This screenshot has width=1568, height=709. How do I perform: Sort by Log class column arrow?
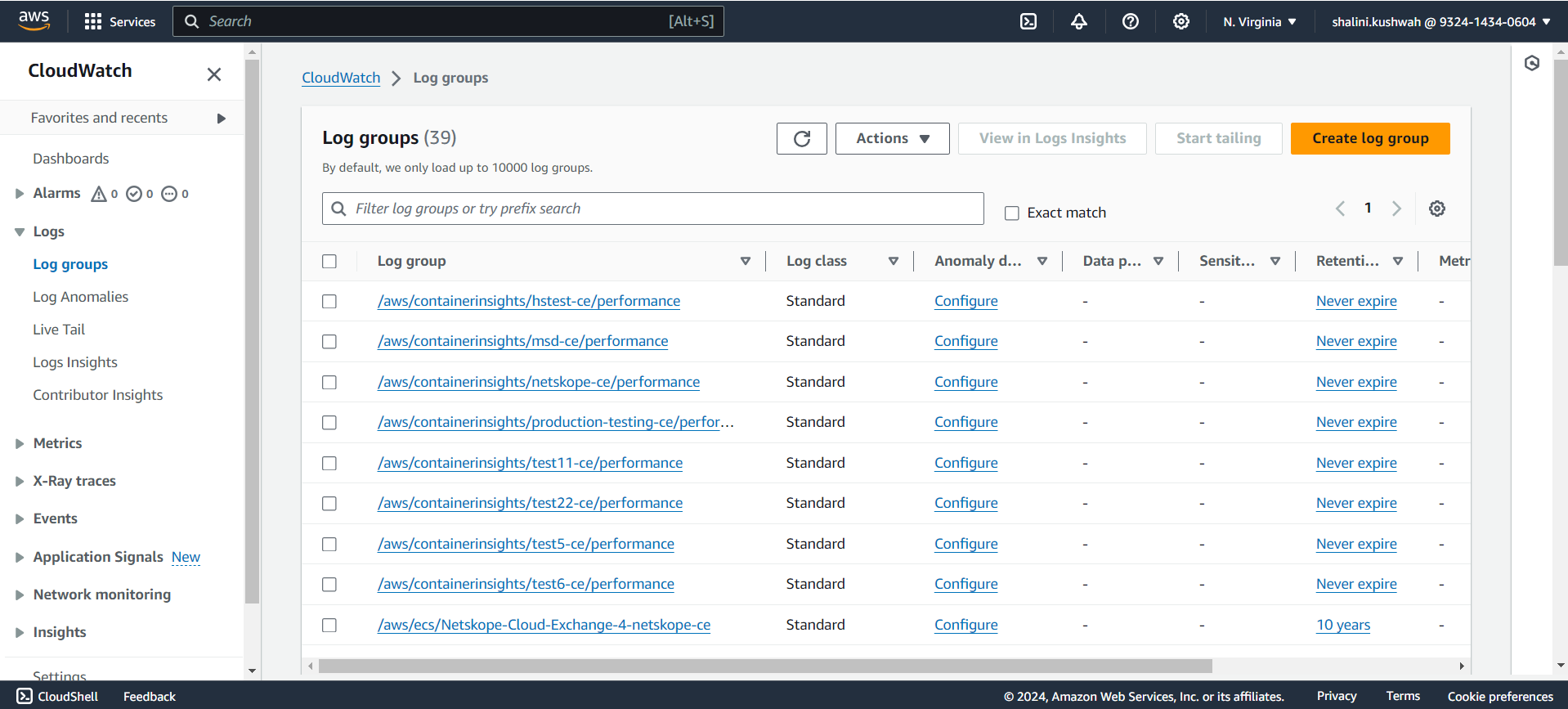tap(894, 261)
